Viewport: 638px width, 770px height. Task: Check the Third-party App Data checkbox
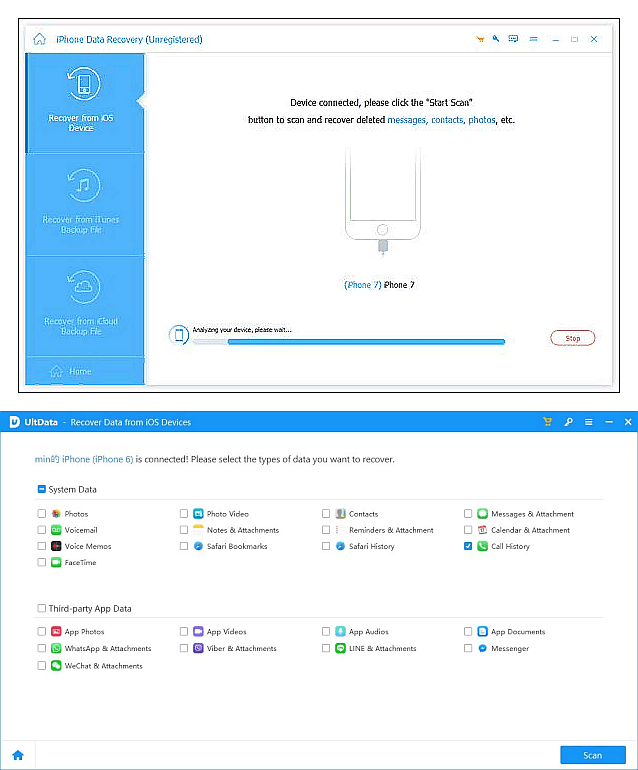click(42, 608)
